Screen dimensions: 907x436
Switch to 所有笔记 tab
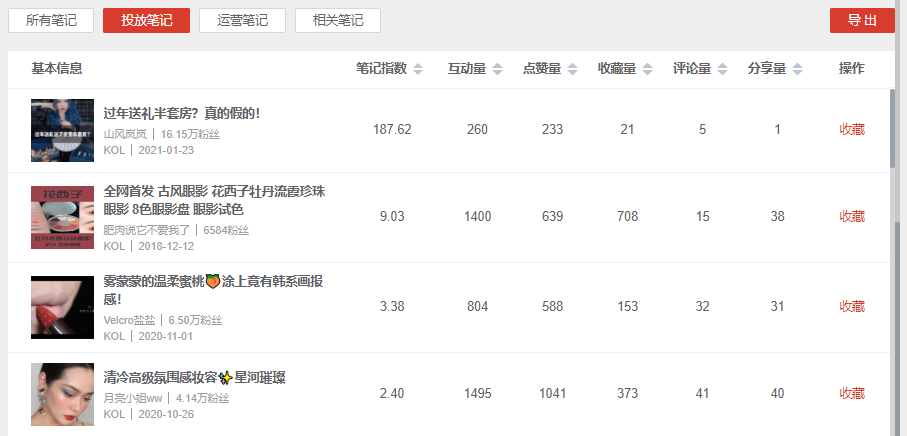click(x=51, y=20)
